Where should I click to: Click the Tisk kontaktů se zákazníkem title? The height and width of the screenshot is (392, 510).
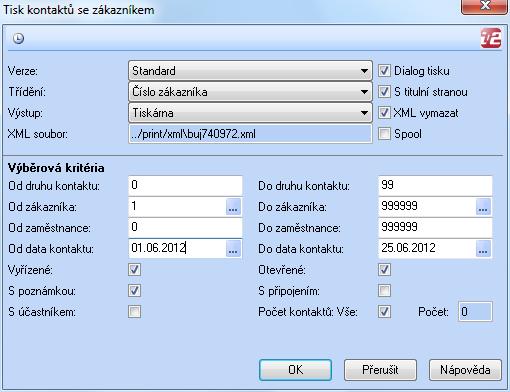pyautogui.click(x=79, y=10)
